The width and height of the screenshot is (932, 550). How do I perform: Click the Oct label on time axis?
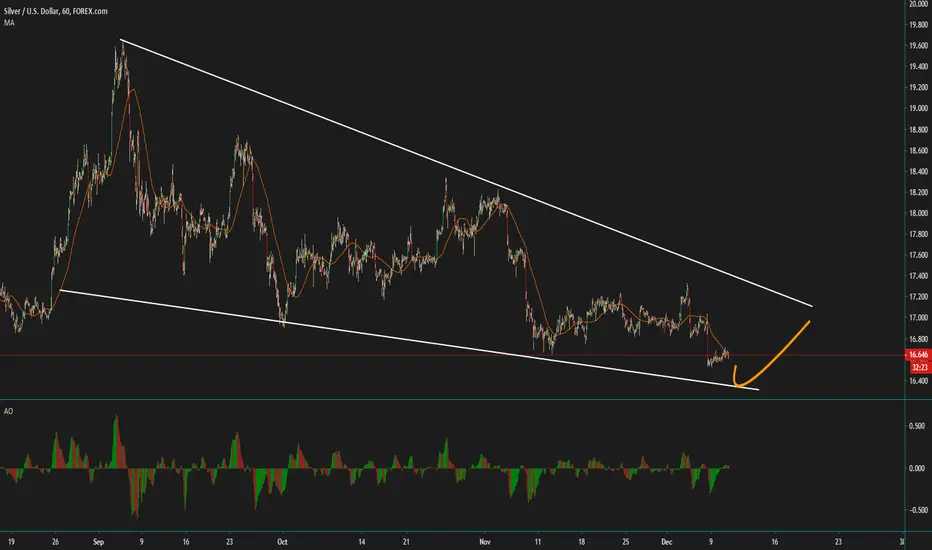[x=282, y=542]
